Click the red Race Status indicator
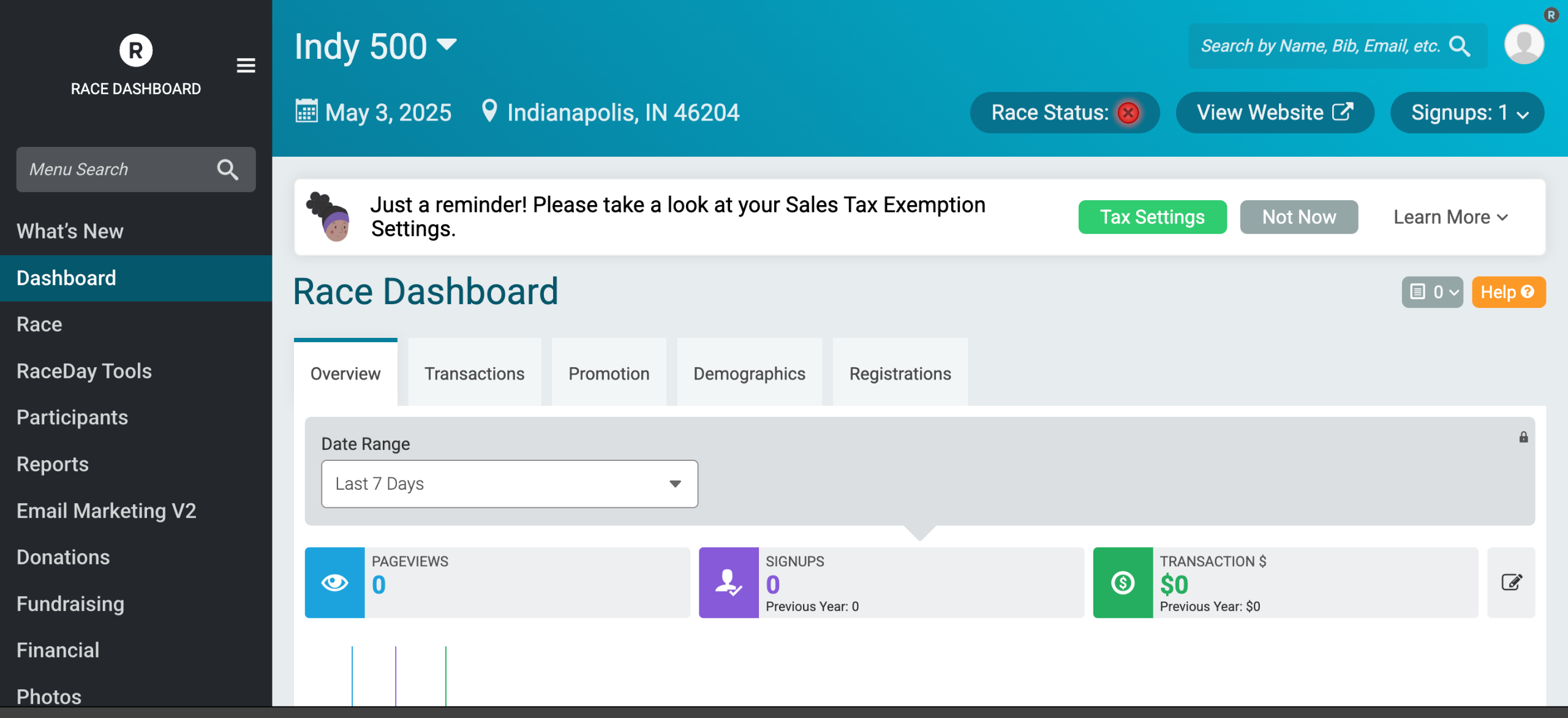This screenshot has width=1568, height=718. pyautogui.click(x=1128, y=113)
